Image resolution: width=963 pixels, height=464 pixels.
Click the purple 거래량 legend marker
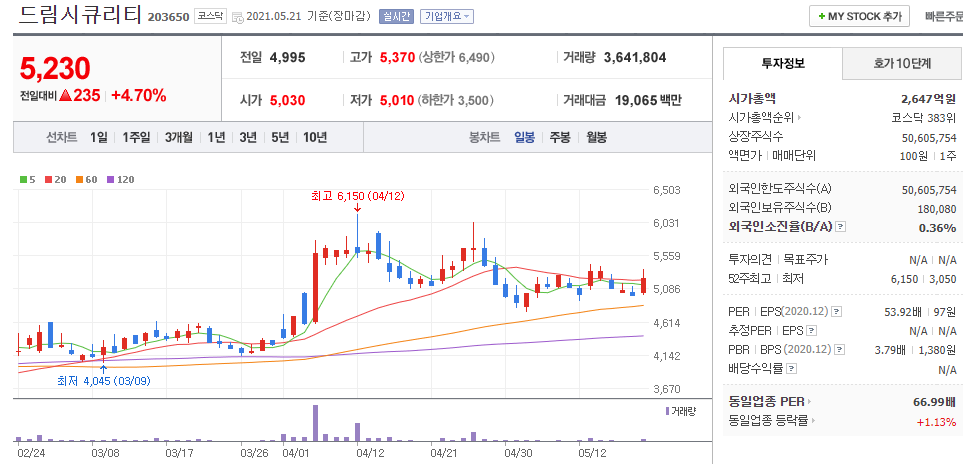(x=668, y=410)
